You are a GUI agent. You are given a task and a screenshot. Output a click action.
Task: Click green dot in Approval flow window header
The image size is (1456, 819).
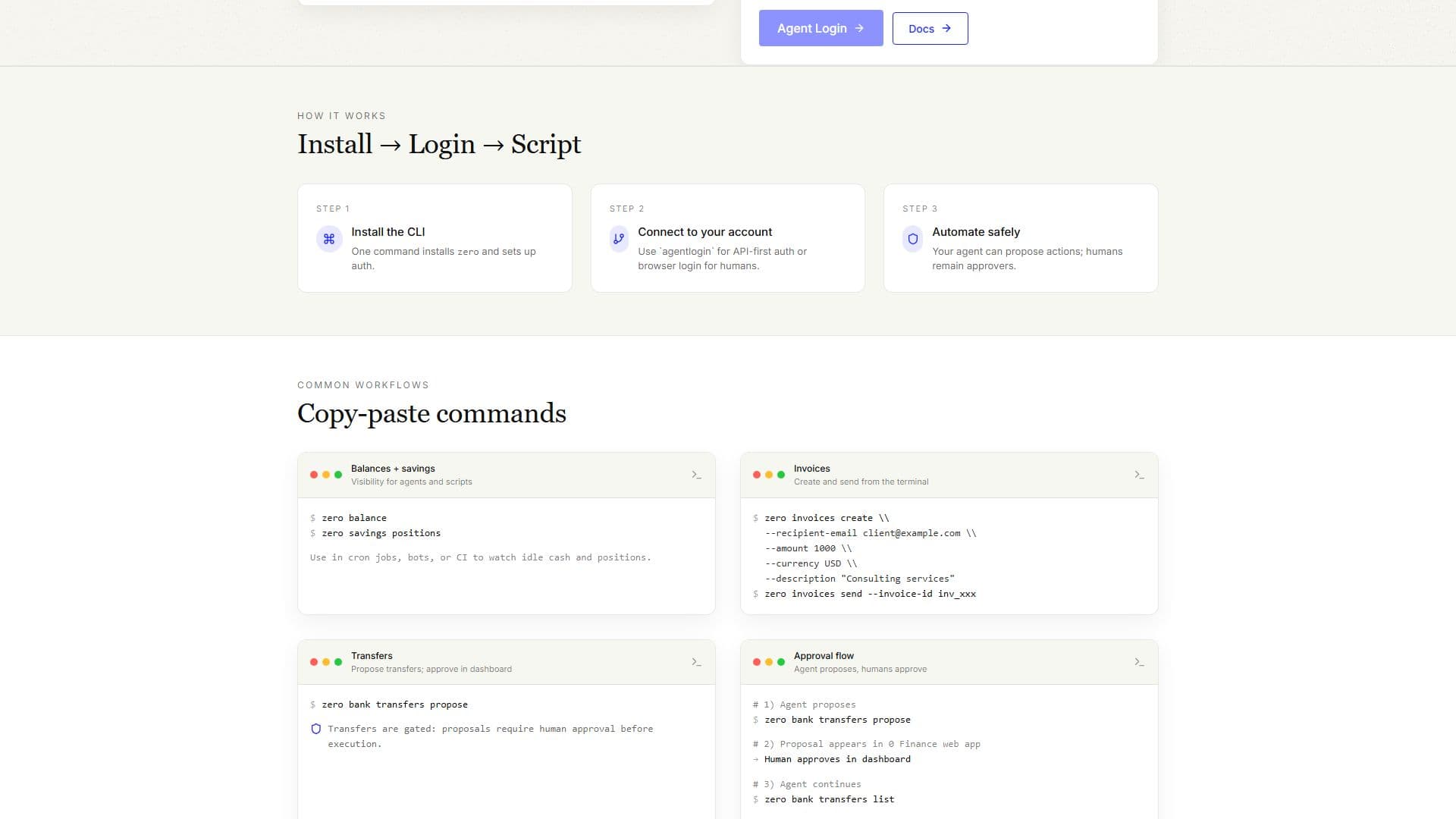pos(781,662)
